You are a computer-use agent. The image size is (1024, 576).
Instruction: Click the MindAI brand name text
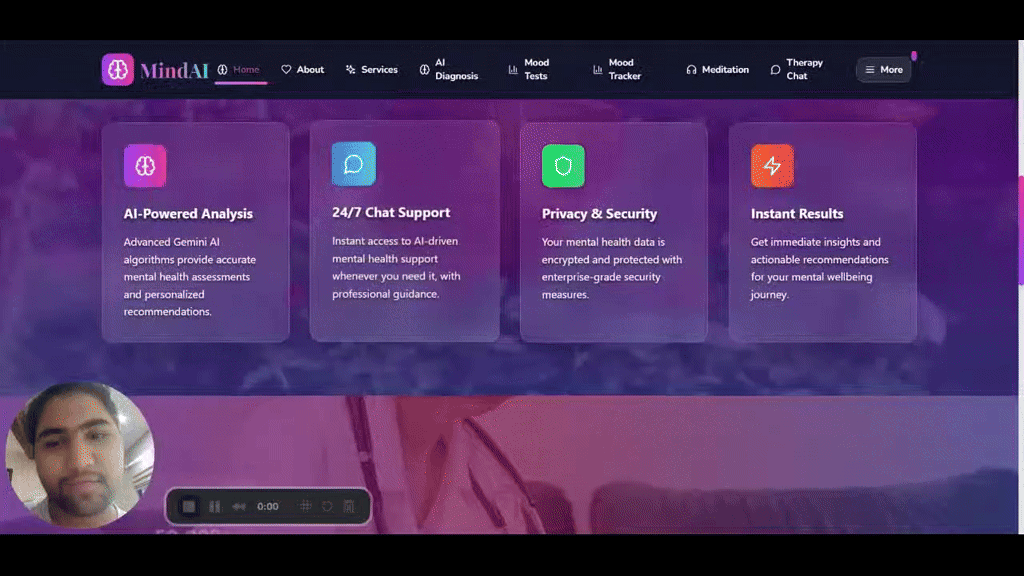pyautogui.click(x=174, y=70)
